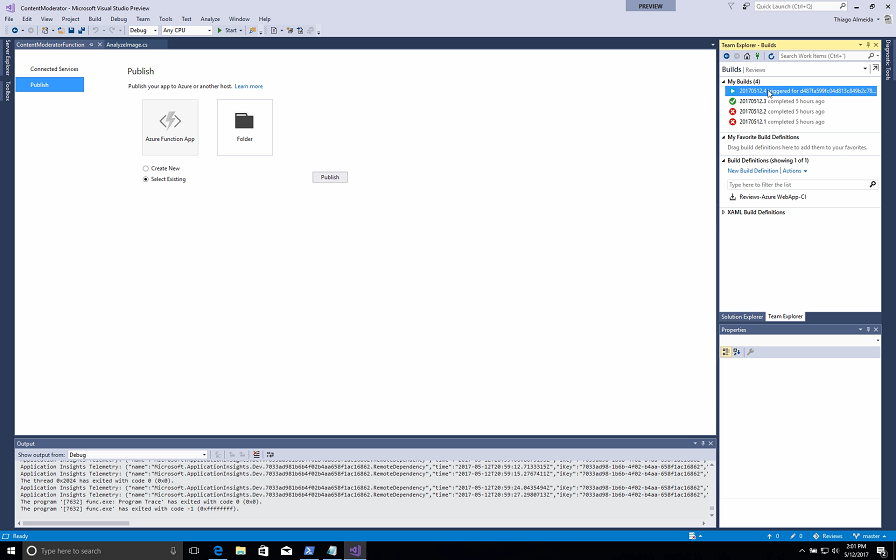Click the Back arrow in Team Explorer

pyautogui.click(x=726, y=56)
